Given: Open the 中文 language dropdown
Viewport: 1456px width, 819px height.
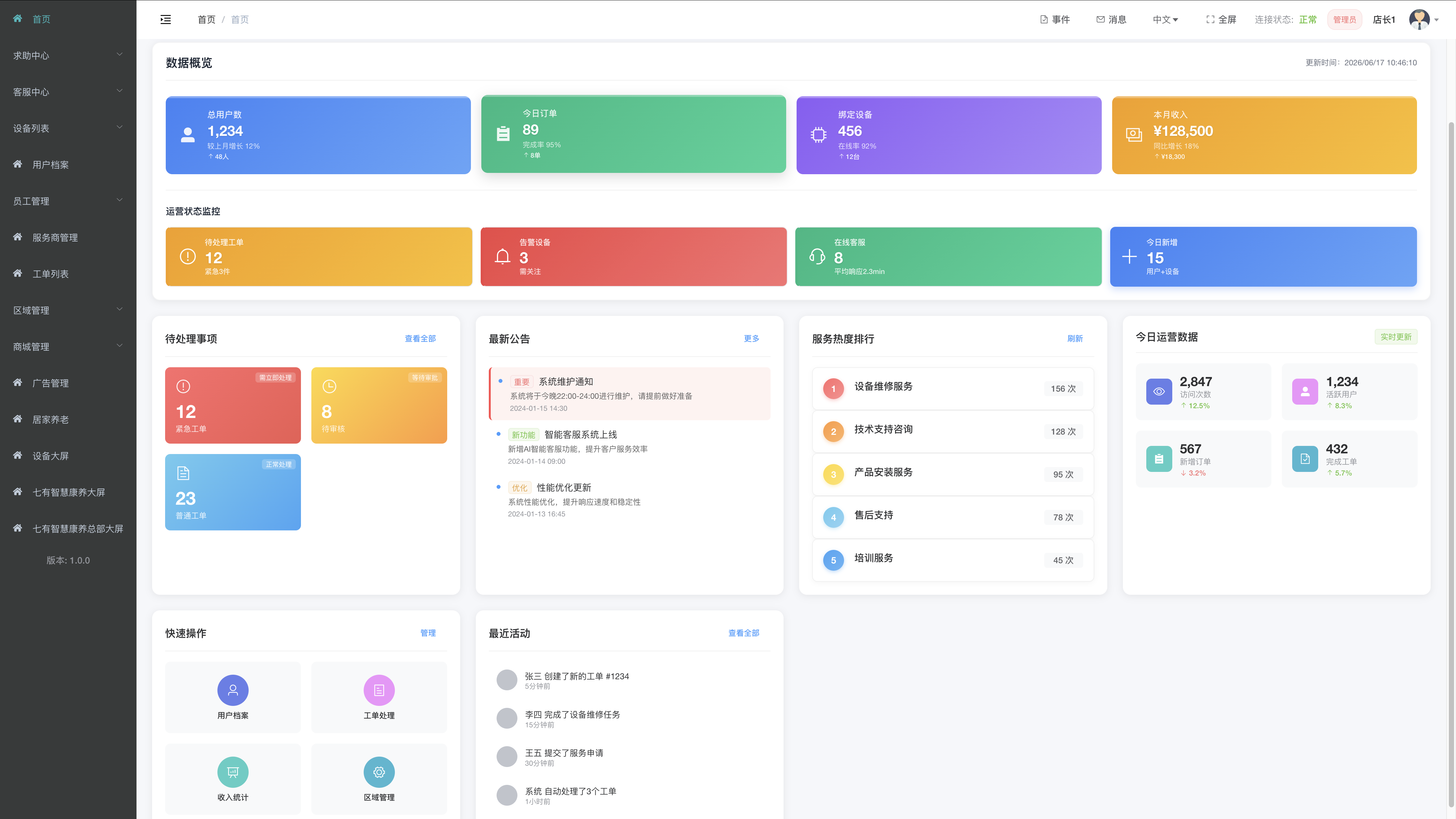Looking at the screenshot, I should tap(1165, 20).
